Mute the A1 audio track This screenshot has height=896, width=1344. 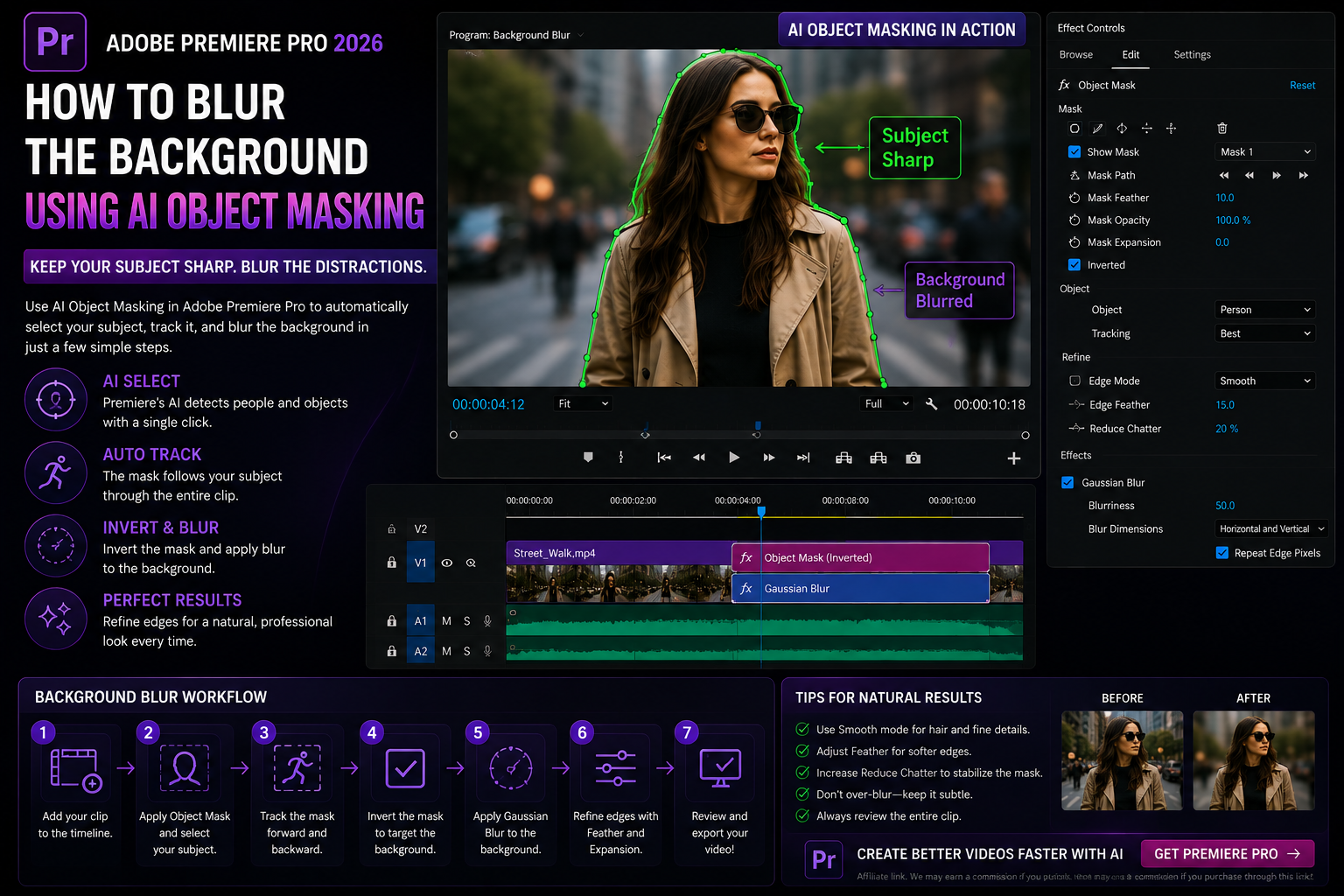click(x=447, y=620)
